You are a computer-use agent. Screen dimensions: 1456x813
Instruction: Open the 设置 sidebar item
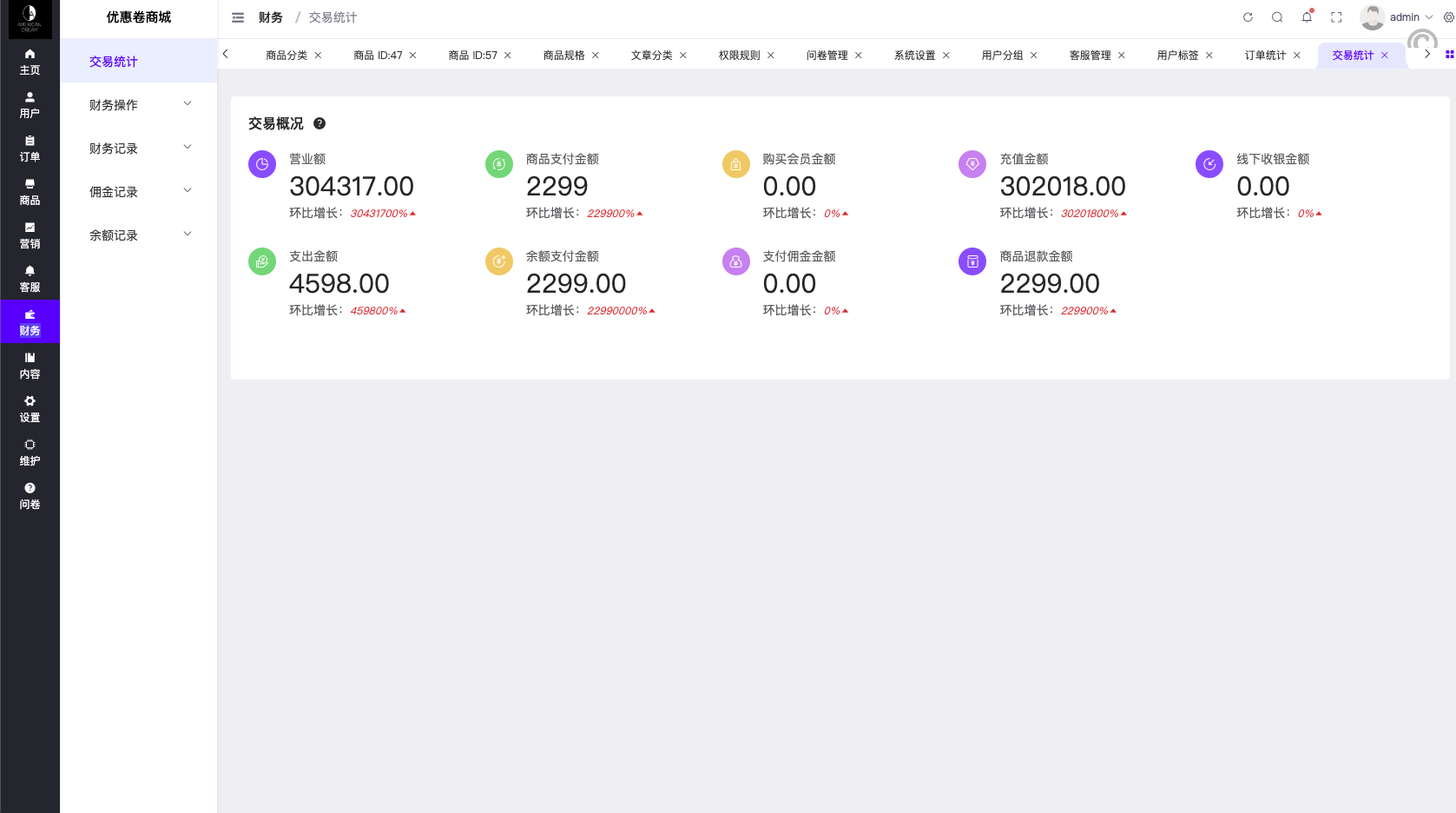pyautogui.click(x=30, y=409)
